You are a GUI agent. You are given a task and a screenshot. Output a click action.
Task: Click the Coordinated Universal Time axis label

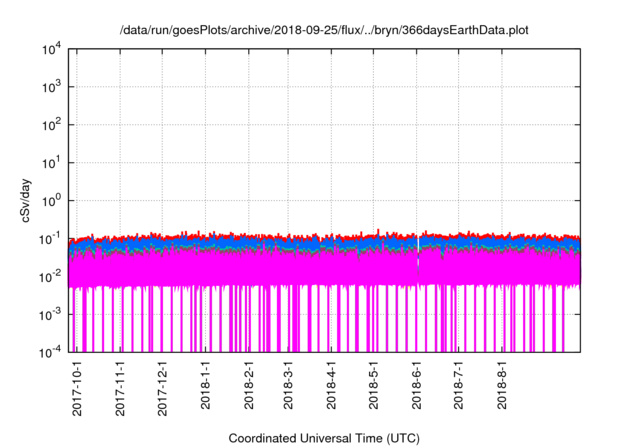point(324,438)
